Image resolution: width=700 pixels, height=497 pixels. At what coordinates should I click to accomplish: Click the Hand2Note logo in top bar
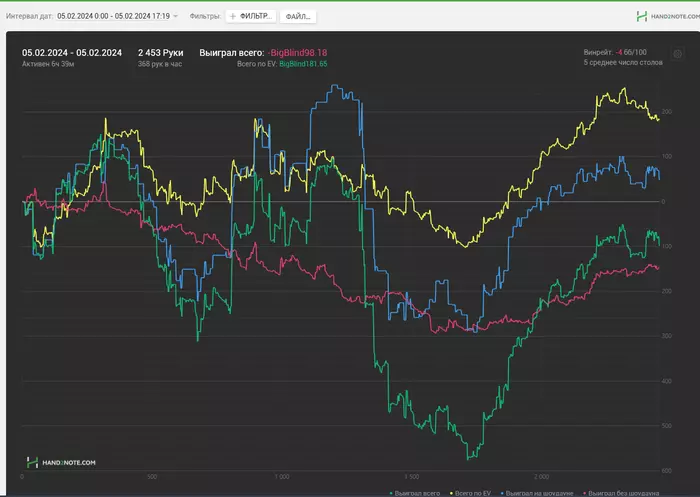(x=642, y=17)
